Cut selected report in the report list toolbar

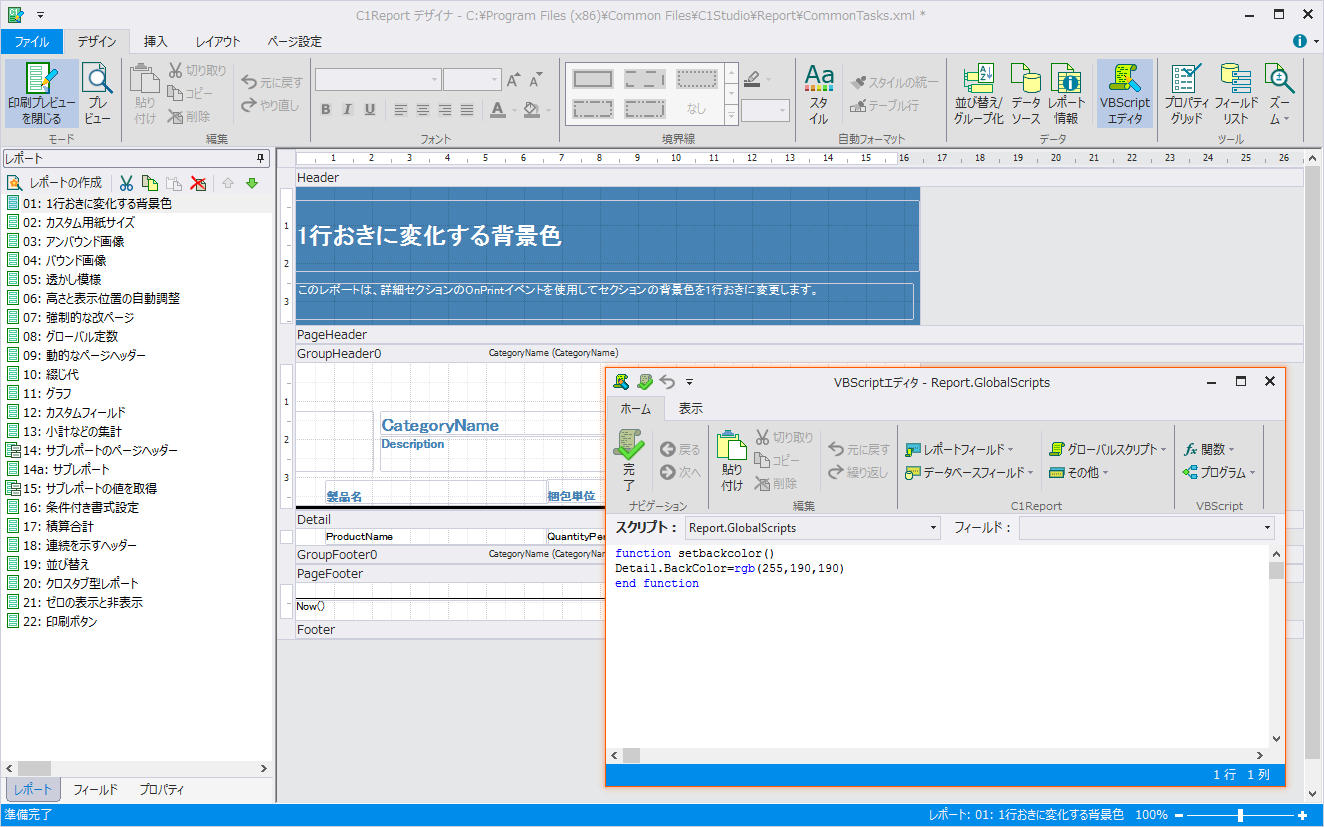pos(126,183)
